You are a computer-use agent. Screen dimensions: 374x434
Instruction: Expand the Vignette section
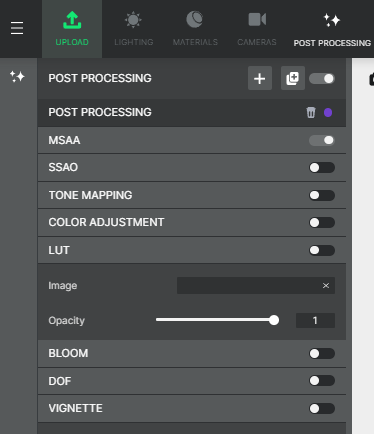[x=192, y=408]
